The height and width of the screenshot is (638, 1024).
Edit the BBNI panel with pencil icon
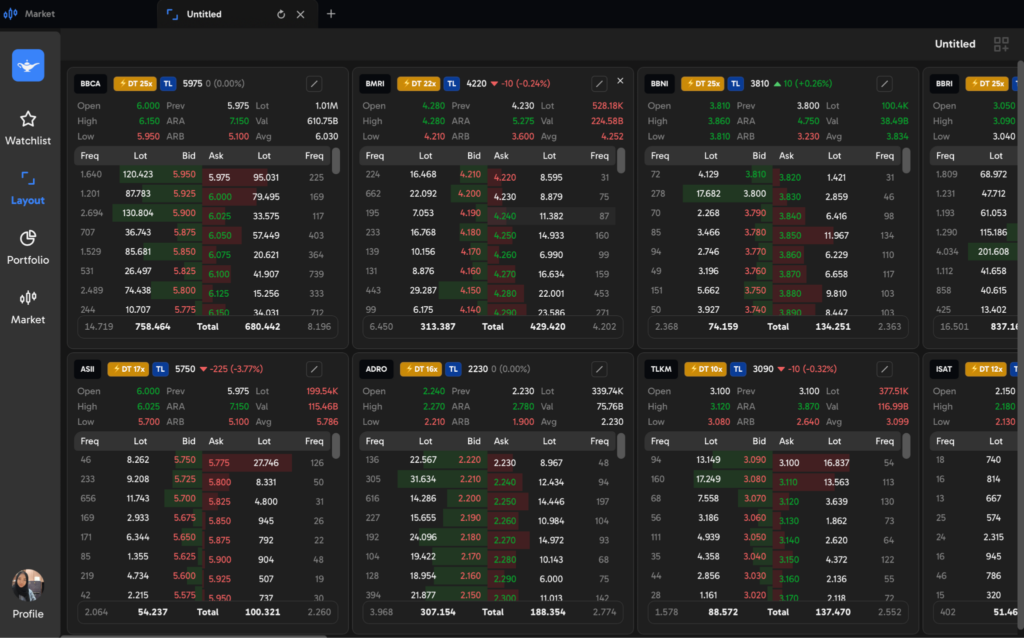pyautogui.click(x=884, y=84)
